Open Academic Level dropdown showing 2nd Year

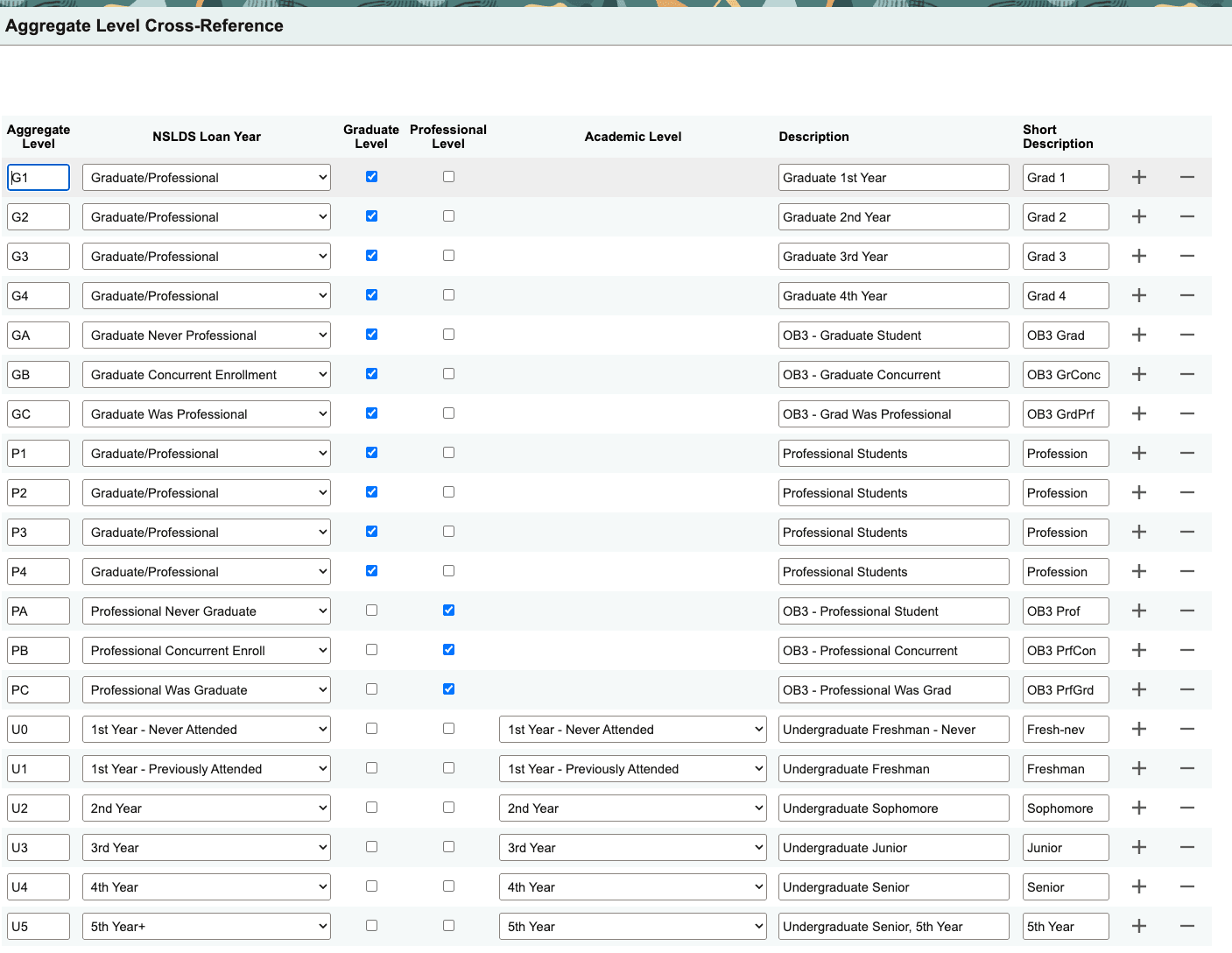[633, 808]
